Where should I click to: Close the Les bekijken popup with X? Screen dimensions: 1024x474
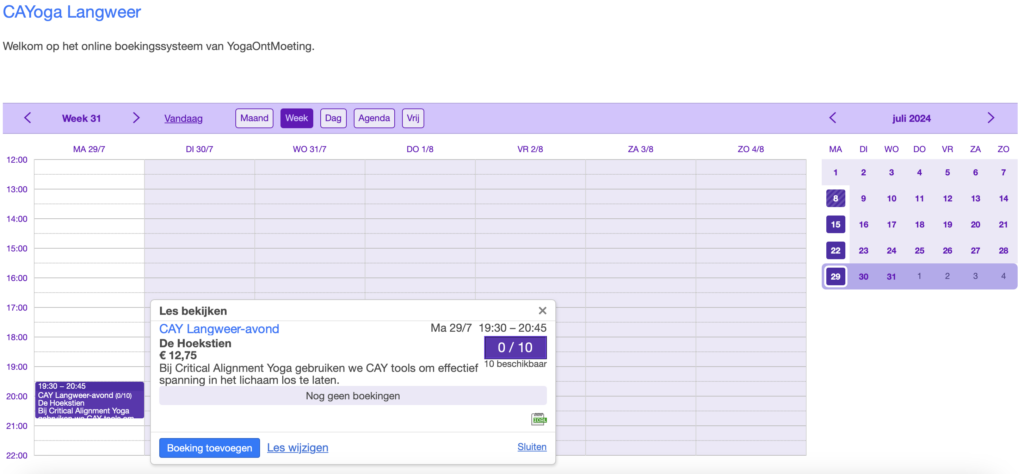542,311
